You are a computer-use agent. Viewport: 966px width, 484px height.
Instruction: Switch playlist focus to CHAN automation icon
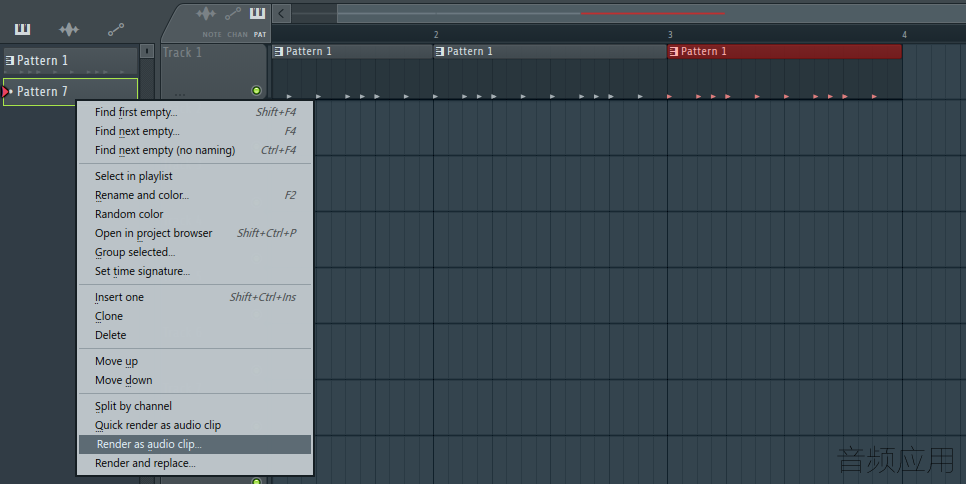coord(233,13)
